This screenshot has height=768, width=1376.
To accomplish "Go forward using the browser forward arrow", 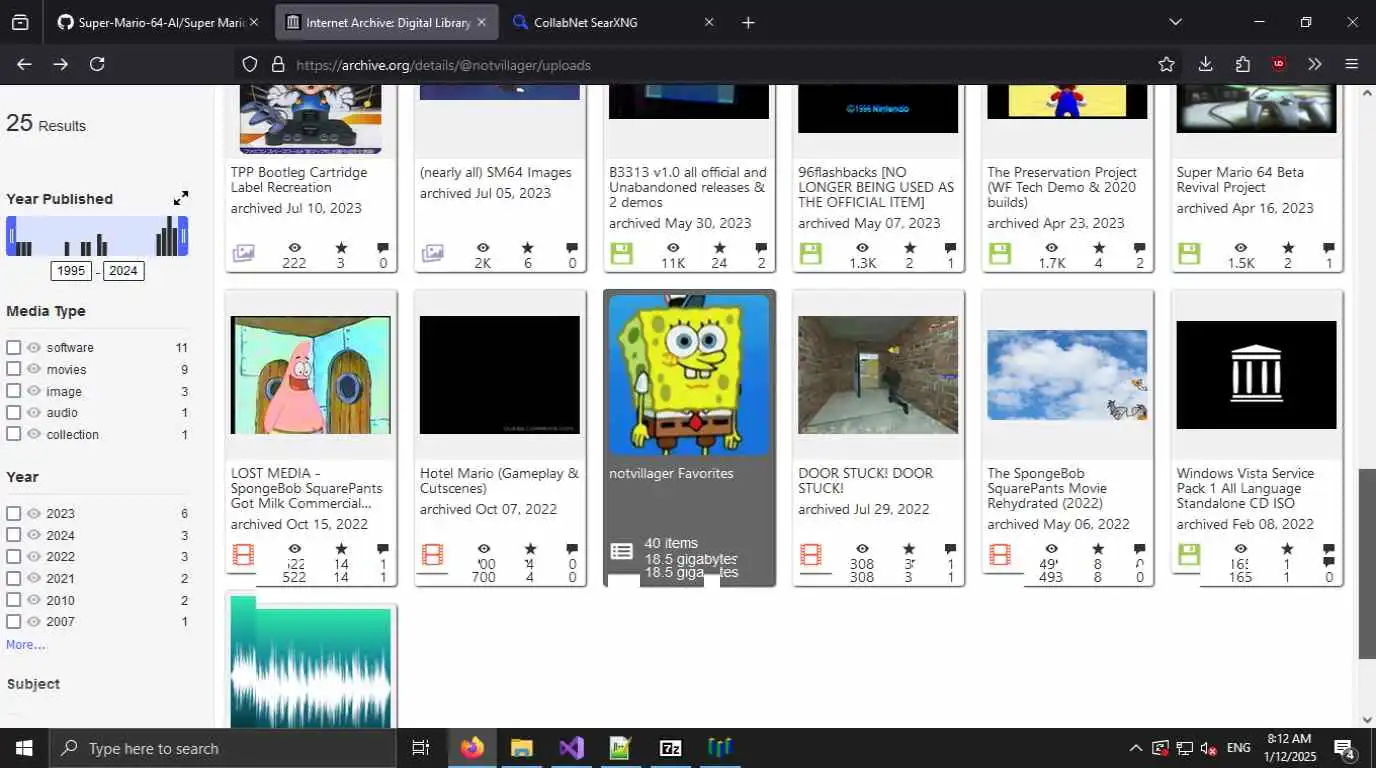I will coord(61,64).
